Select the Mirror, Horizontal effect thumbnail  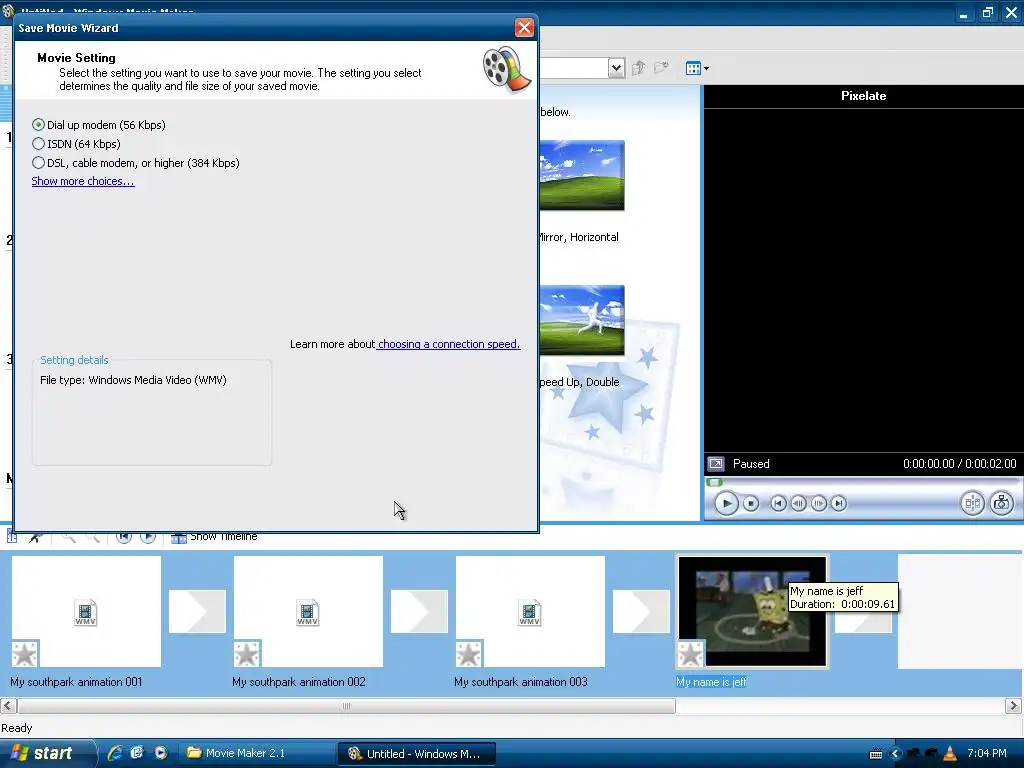[x=581, y=176]
